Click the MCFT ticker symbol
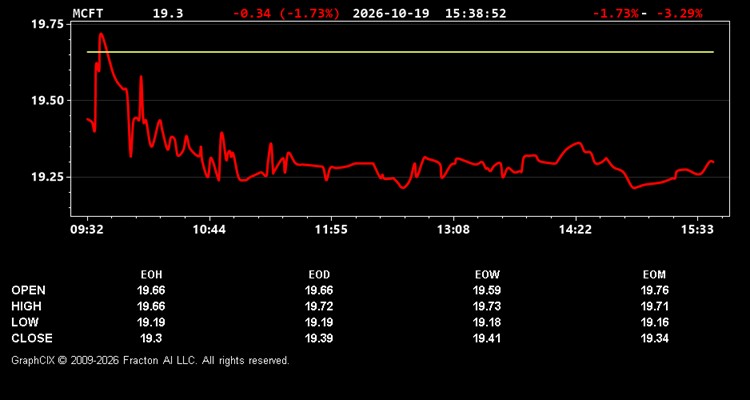The image size is (750, 400). coord(88,13)
